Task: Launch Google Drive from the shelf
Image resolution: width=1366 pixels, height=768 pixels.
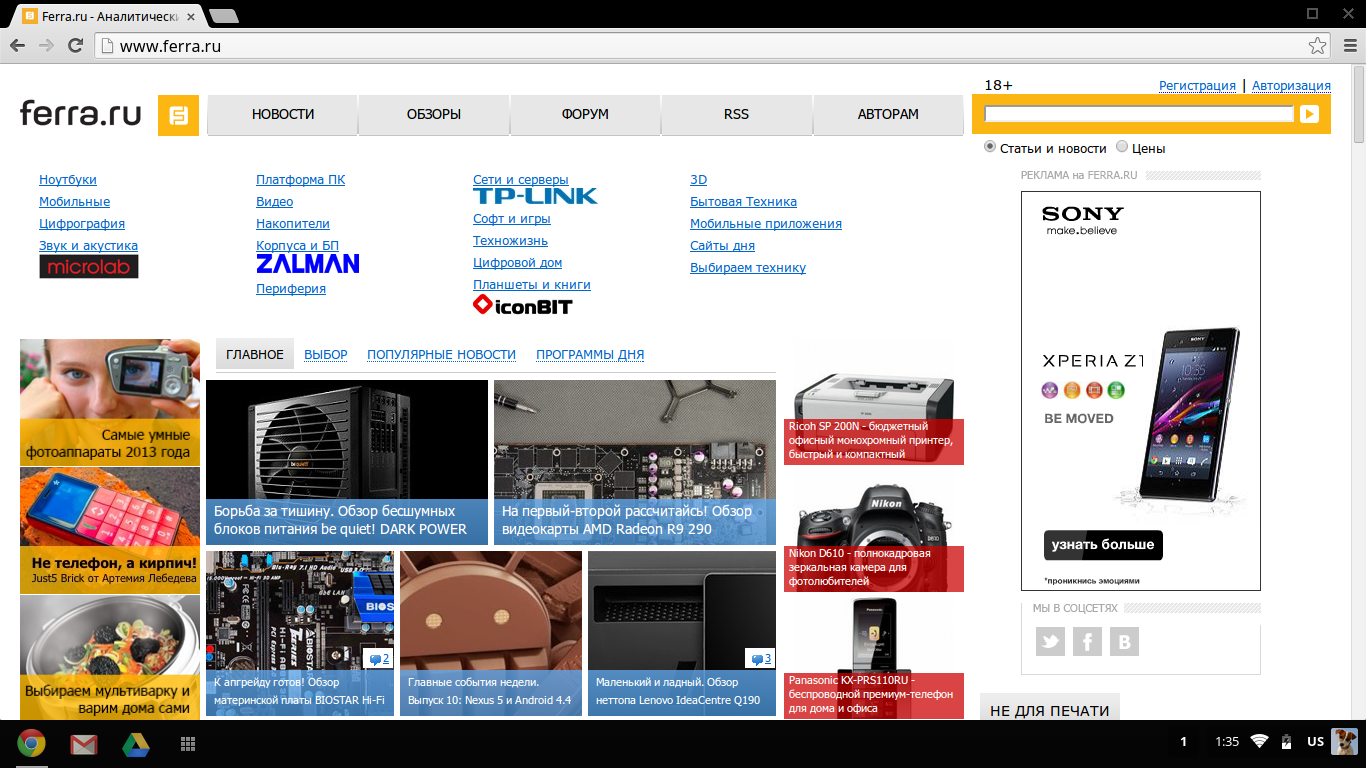Action: pos(135,744)
